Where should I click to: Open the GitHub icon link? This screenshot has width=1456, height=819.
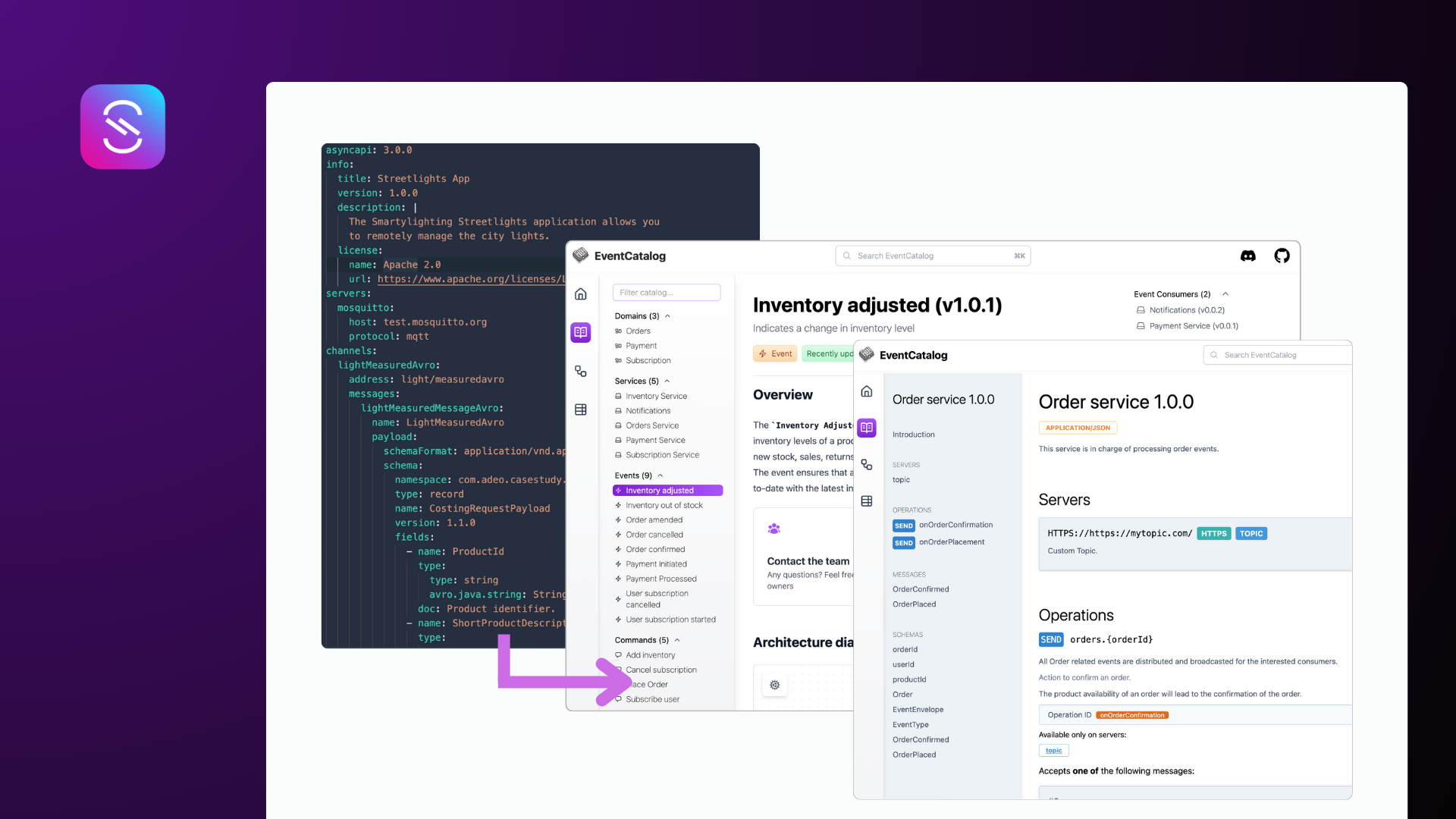pyautogui.click(x=1282, y=256)
